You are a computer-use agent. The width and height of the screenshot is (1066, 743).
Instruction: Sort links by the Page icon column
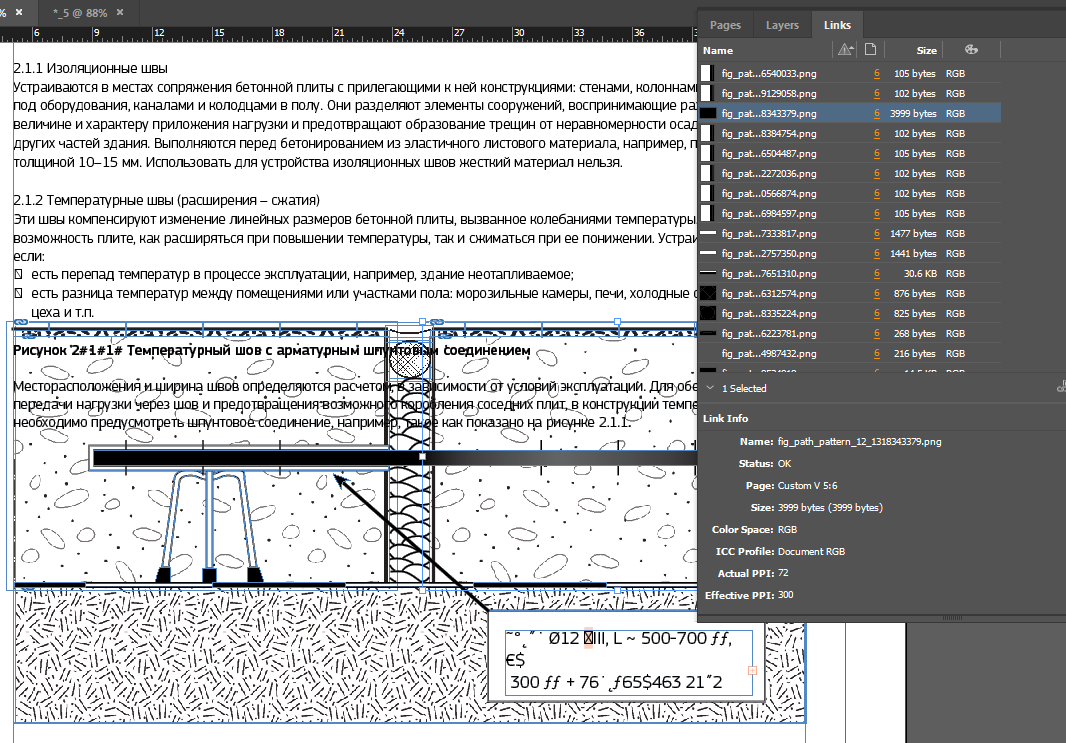click(x=870, y=50)
